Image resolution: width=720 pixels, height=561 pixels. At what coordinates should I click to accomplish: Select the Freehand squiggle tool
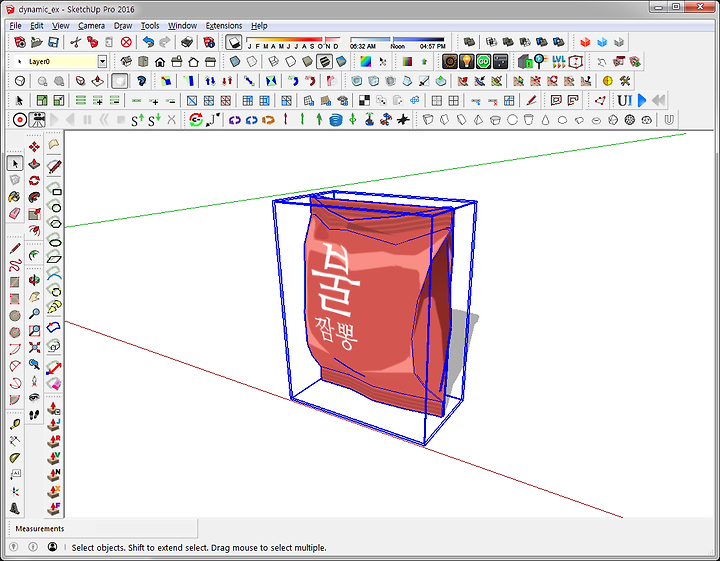(x=15, y=265)
